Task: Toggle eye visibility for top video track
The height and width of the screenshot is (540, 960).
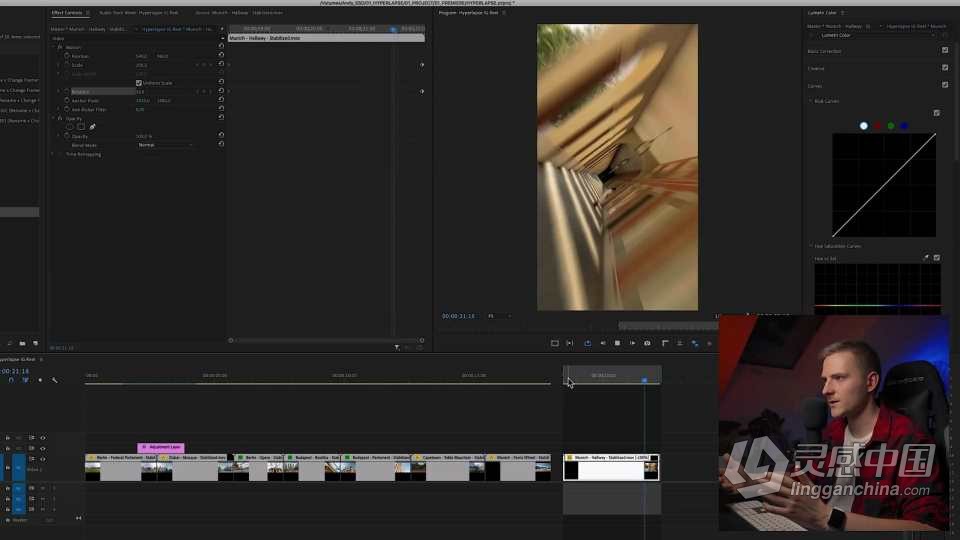Action: tap(43, 438)
